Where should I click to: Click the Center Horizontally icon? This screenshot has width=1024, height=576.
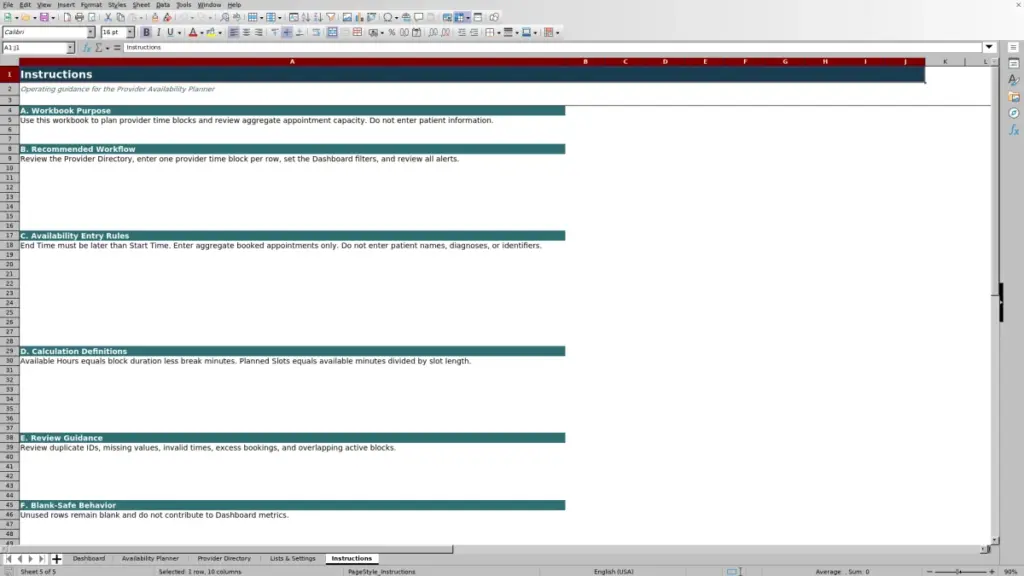click(246, 33)
